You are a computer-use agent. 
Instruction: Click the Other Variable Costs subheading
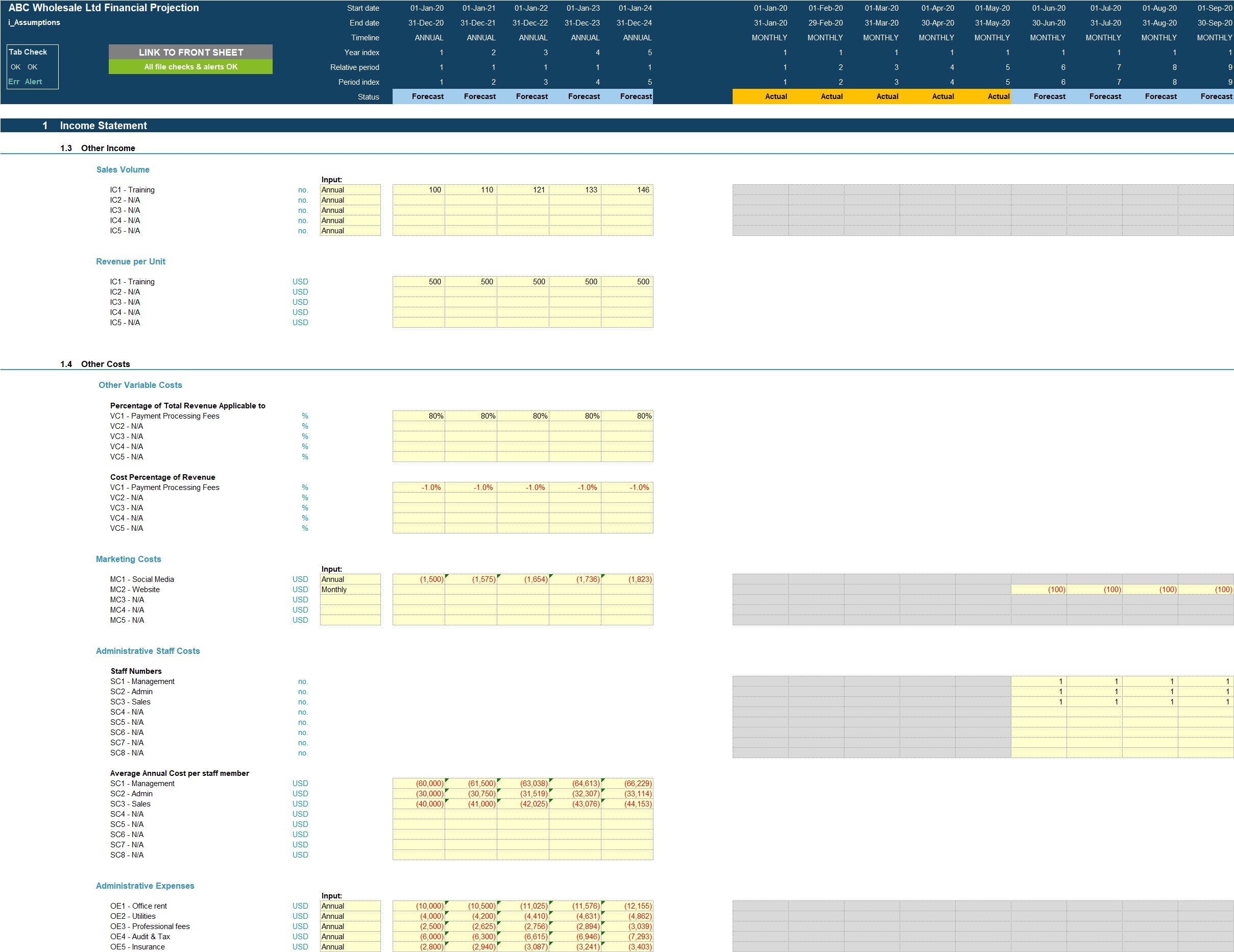click(140, 385)
